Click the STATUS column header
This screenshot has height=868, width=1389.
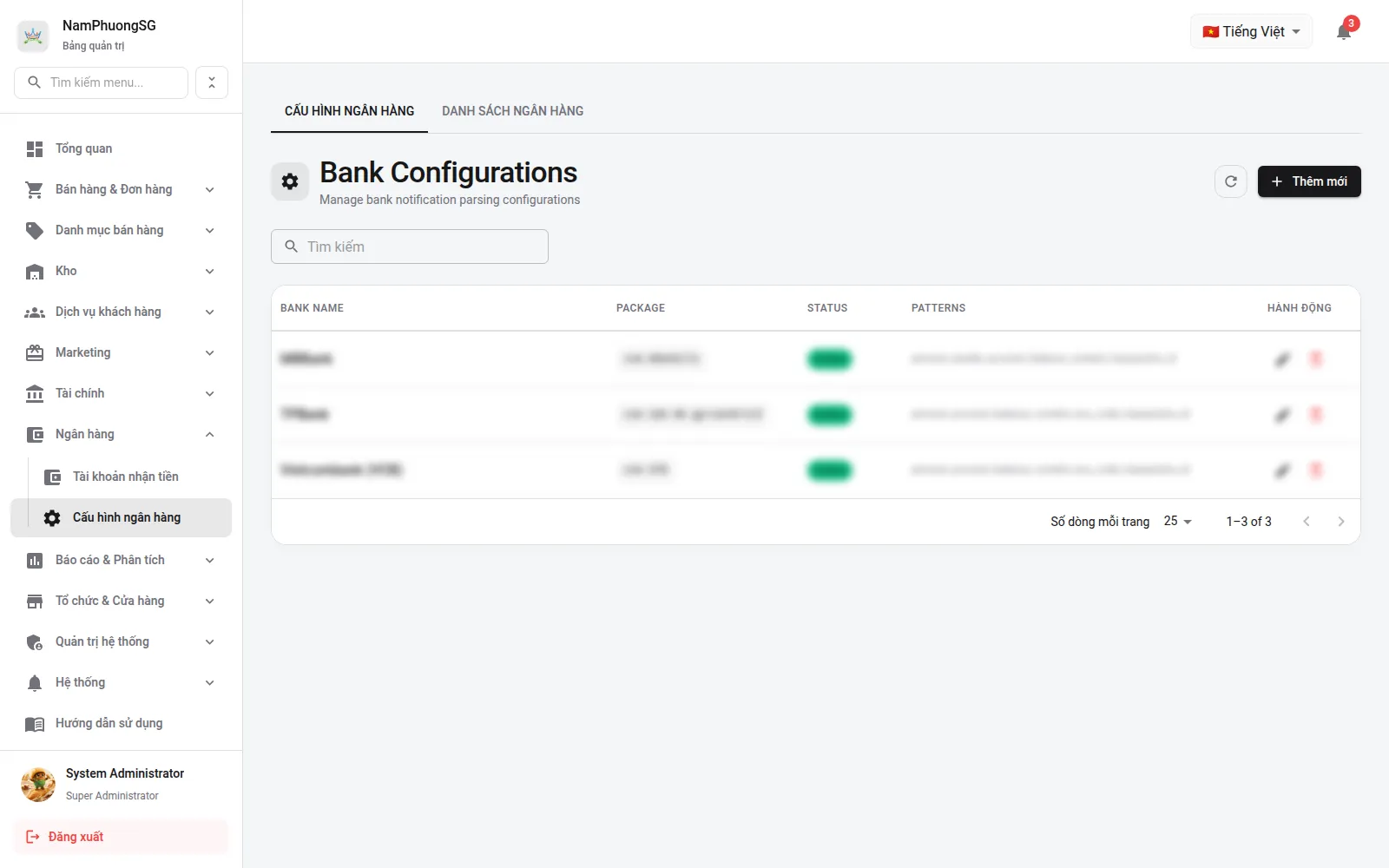click(827, 308)
